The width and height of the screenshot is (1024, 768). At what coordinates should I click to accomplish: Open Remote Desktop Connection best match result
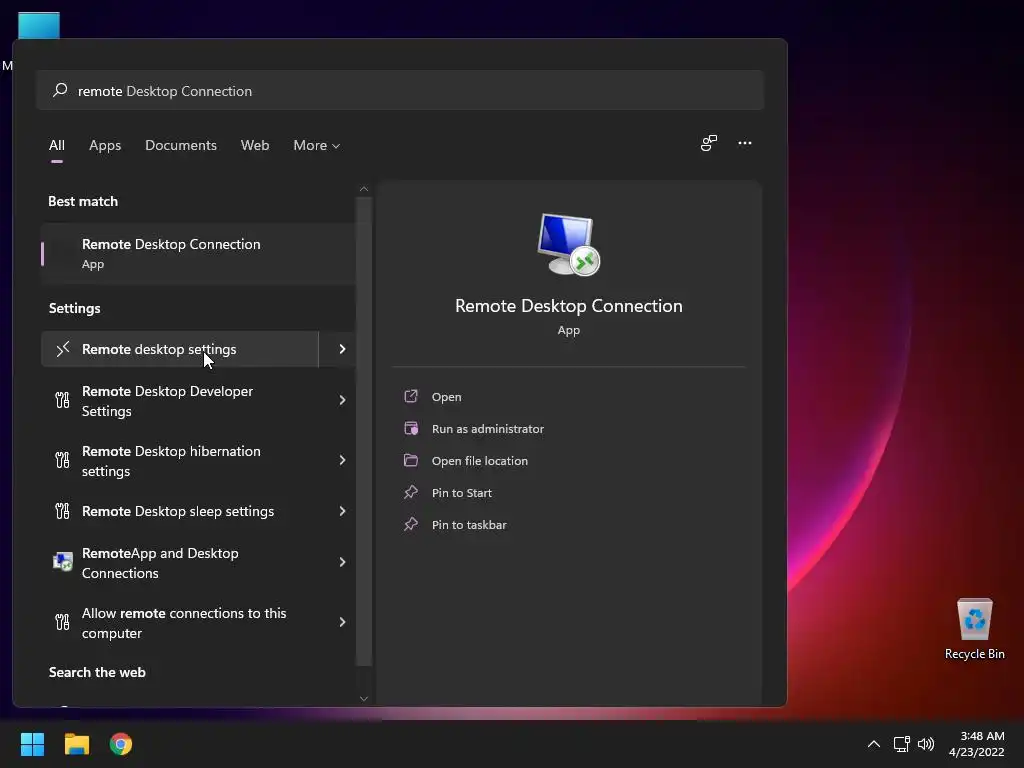click(x=198, y=253)
